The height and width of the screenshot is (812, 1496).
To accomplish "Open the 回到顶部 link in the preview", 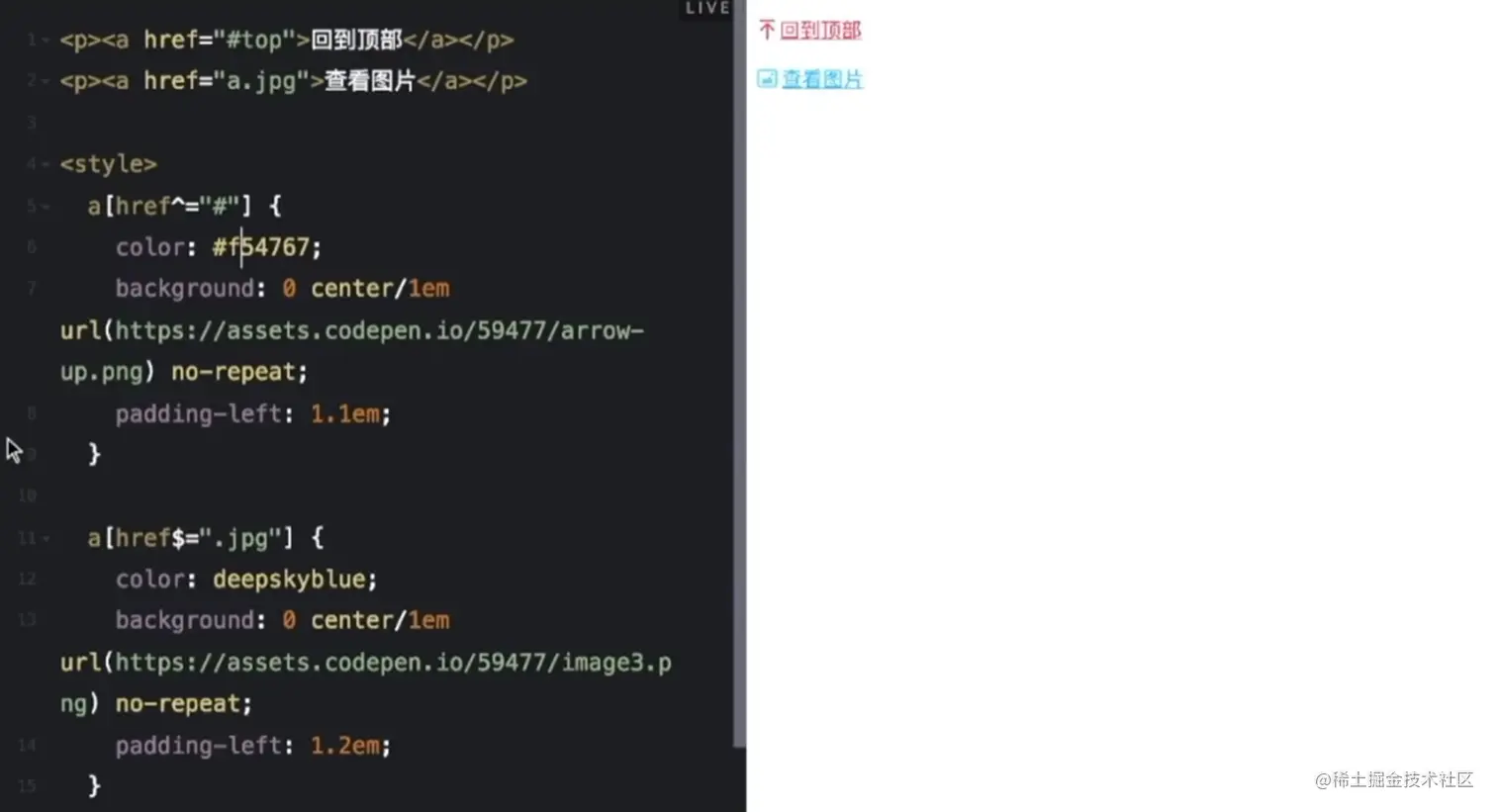I will 821,31.
